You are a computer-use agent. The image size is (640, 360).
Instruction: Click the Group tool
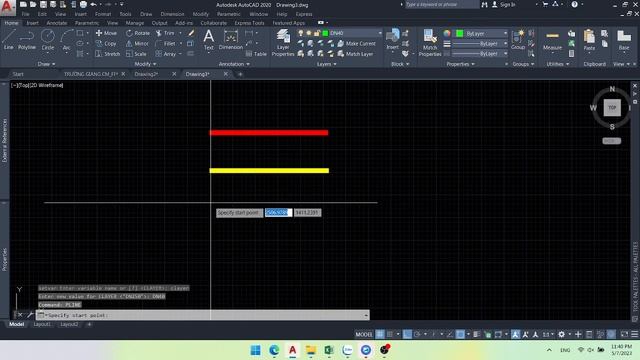point(518,40)
